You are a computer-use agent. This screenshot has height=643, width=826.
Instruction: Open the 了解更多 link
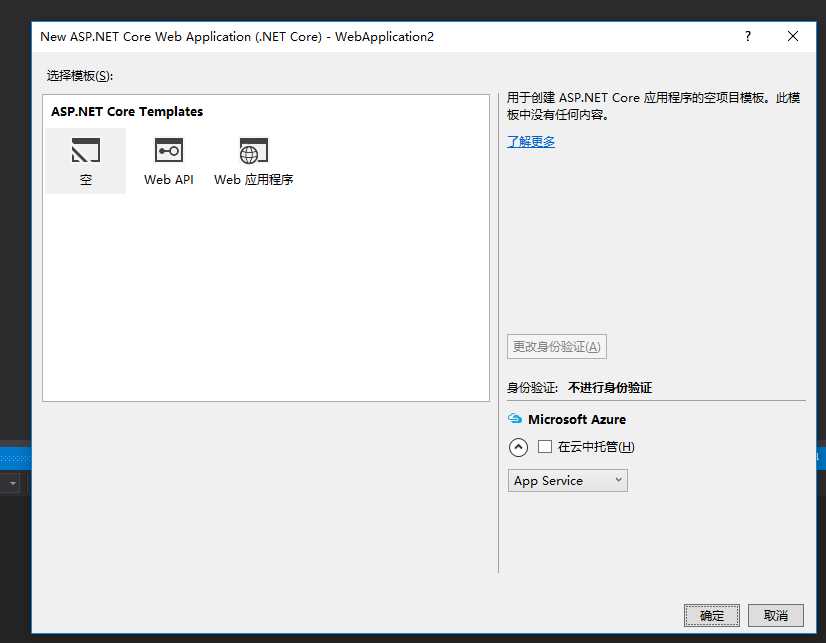(530, 142)
